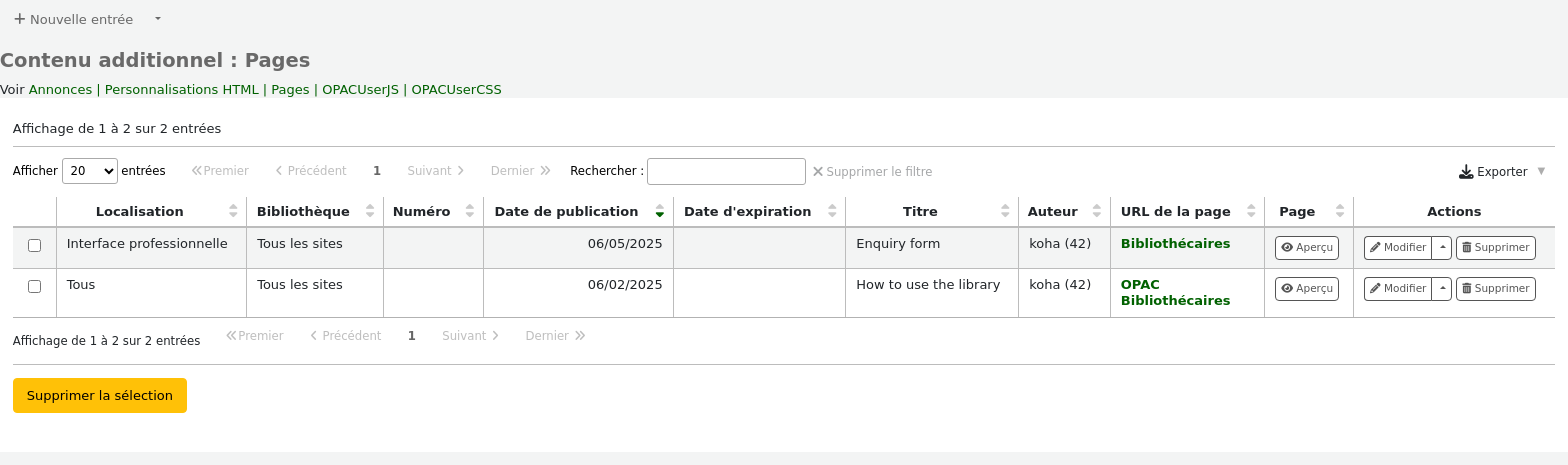Sort table by Date de publication column
This screenshot has height=465, width=1568.
pos(566,212)
